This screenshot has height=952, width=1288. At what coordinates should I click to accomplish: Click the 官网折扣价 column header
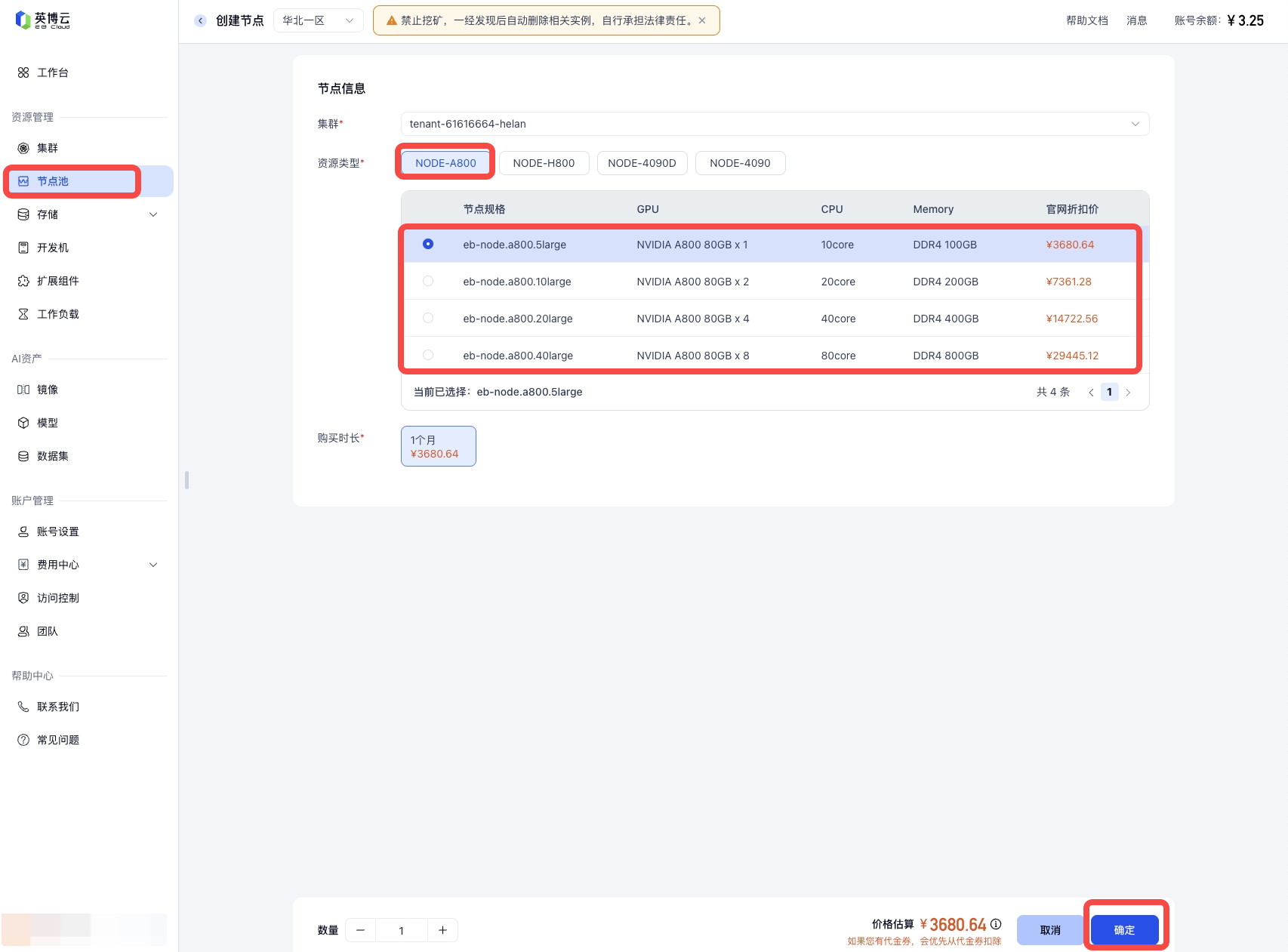[1072, 209]
